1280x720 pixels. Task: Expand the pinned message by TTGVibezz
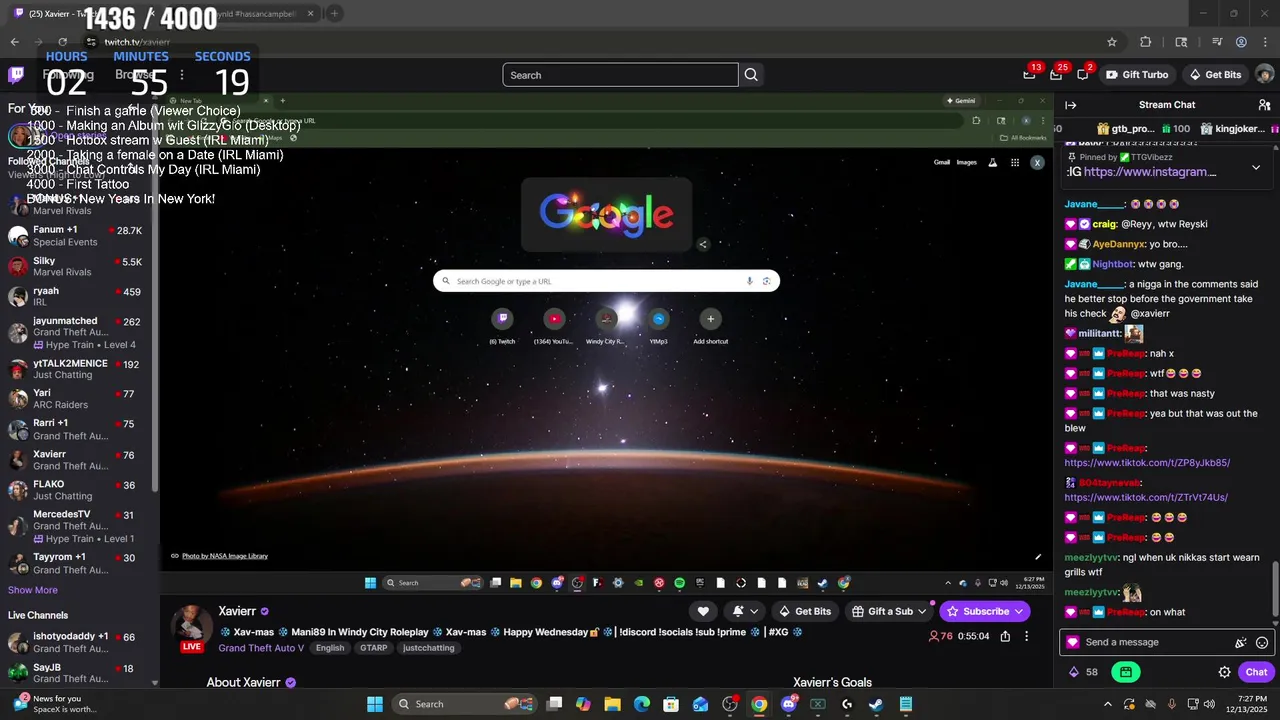(1256, 167)
